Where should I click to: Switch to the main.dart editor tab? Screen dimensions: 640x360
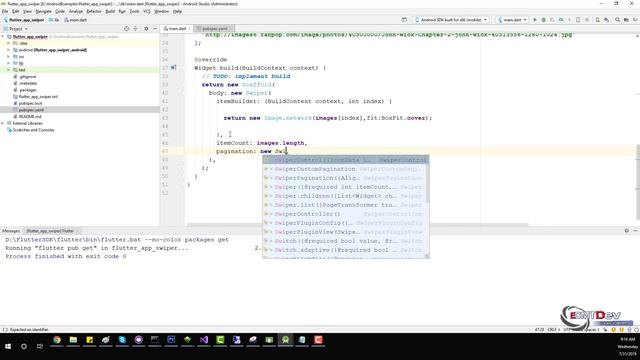click(177, 29)
